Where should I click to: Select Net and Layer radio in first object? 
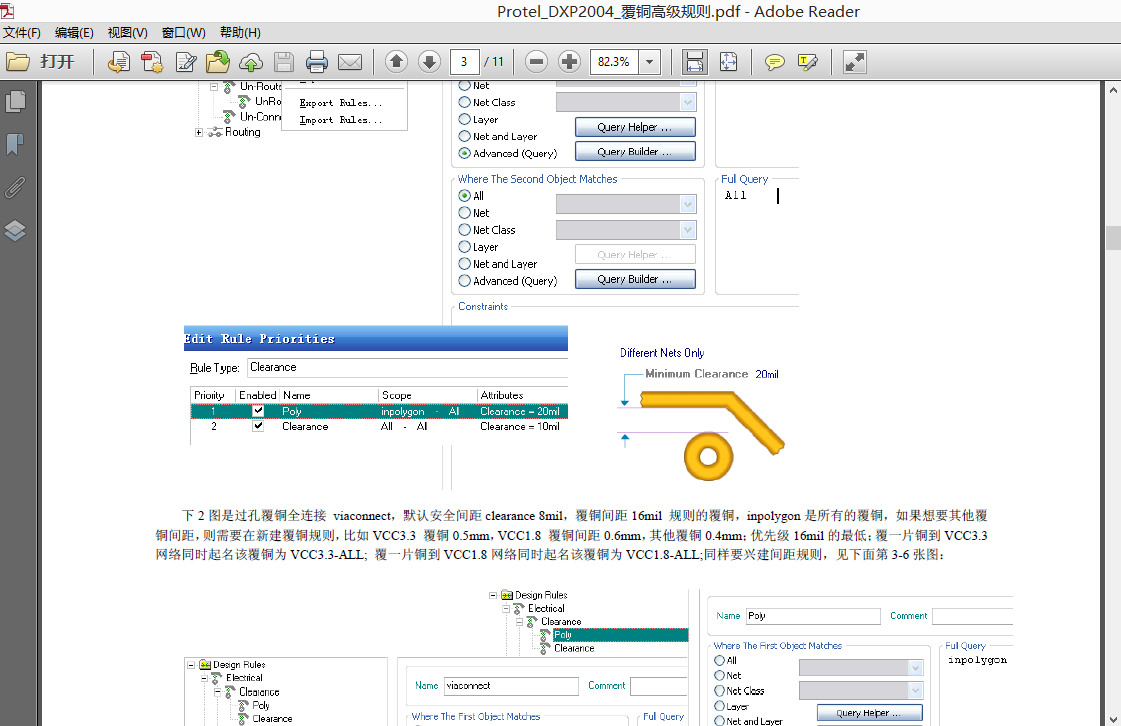click(465, 136)
